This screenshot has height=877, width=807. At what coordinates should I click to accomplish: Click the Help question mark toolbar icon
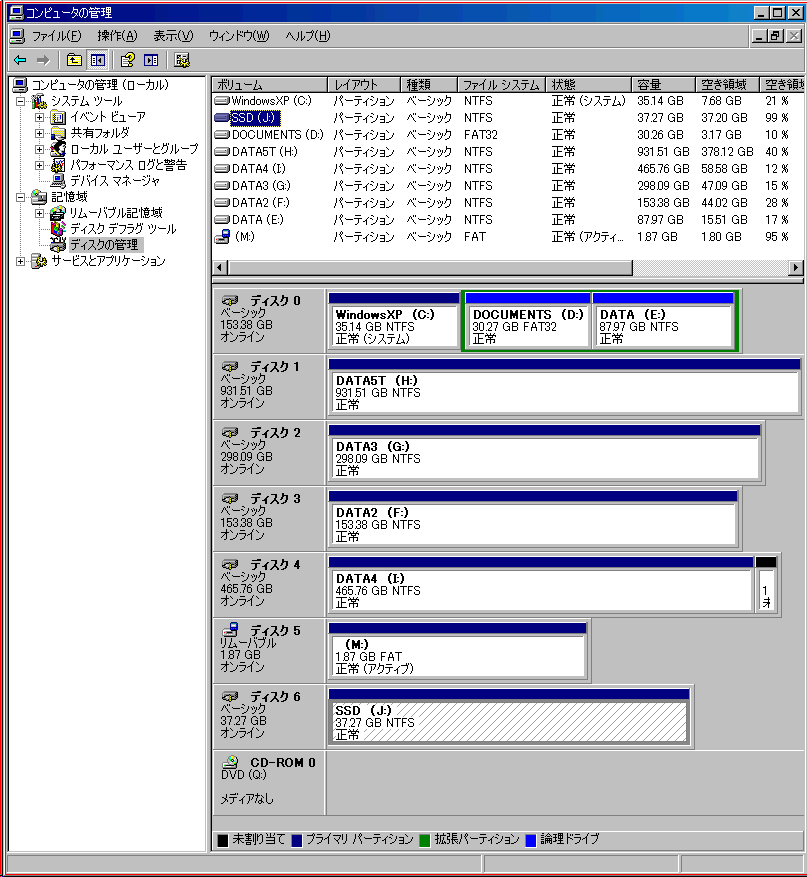tap(127, 60)
